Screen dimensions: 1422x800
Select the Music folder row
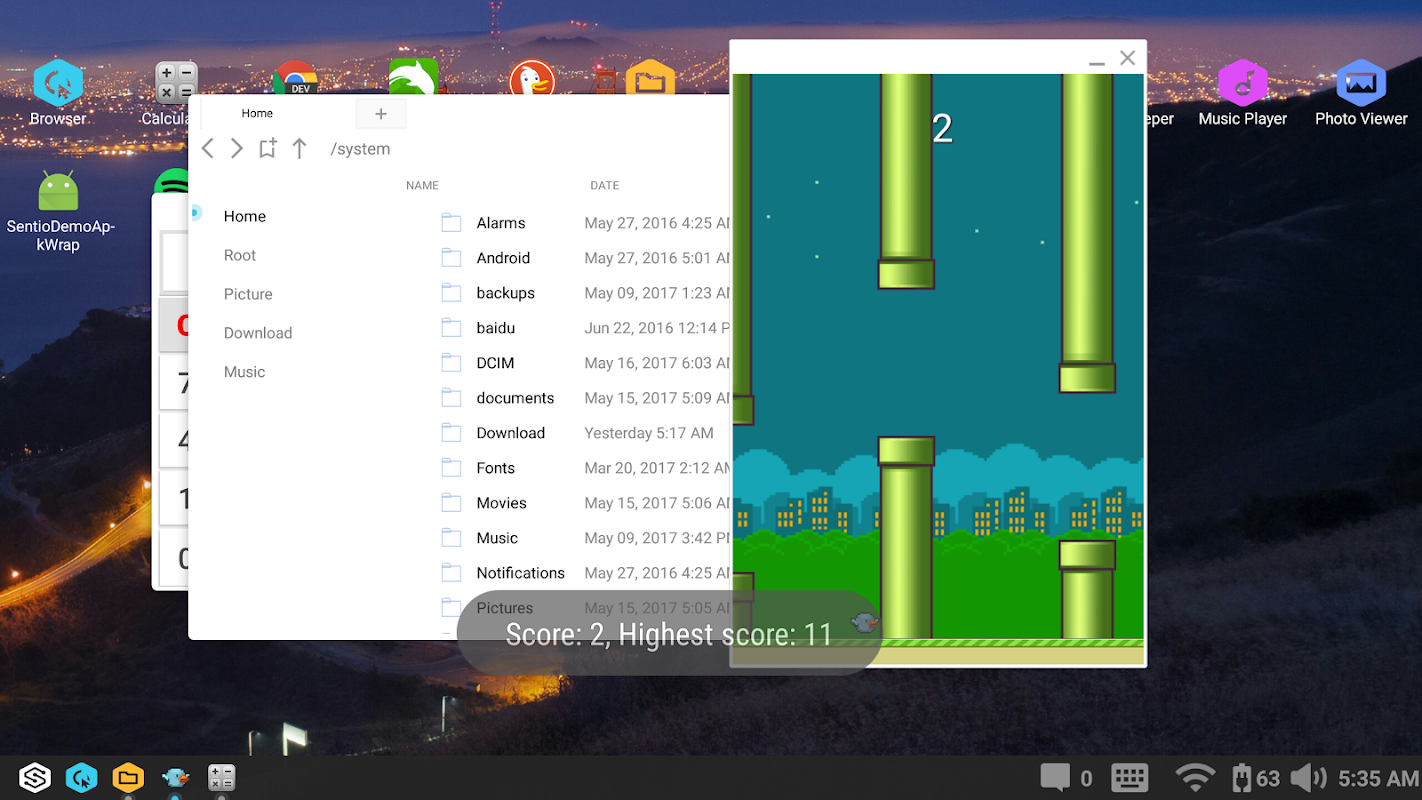pos(583,538)
